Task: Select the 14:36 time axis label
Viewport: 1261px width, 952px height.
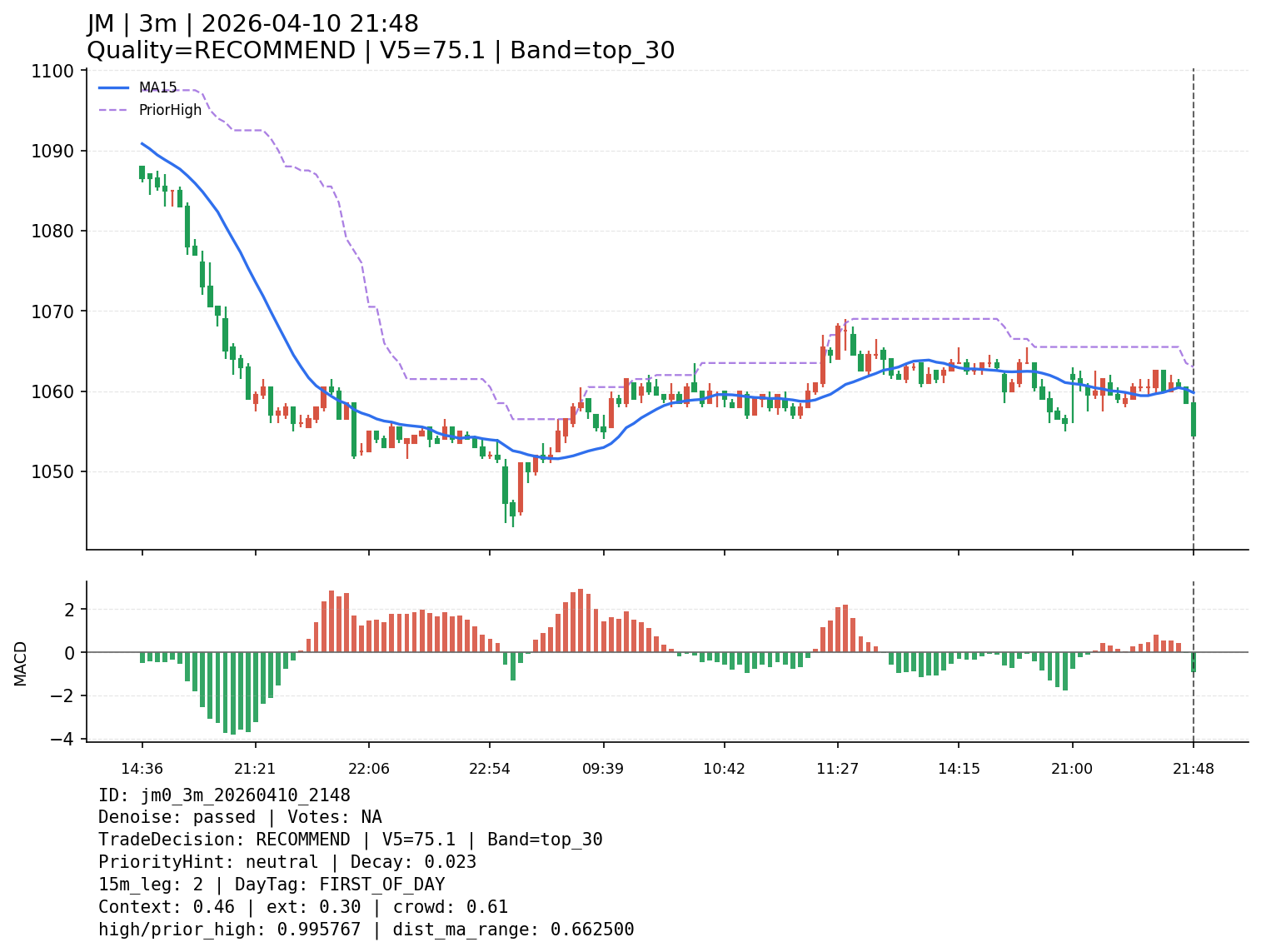Action: 142,769
